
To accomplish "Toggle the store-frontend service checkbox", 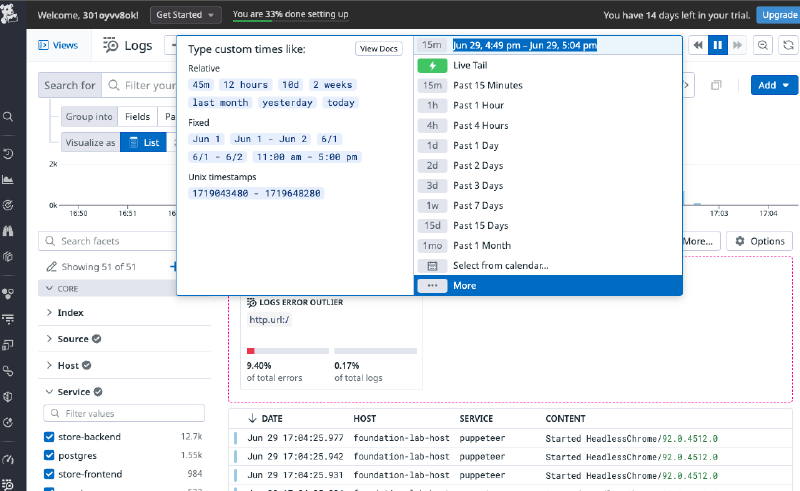I will click(x=49, y=474).
